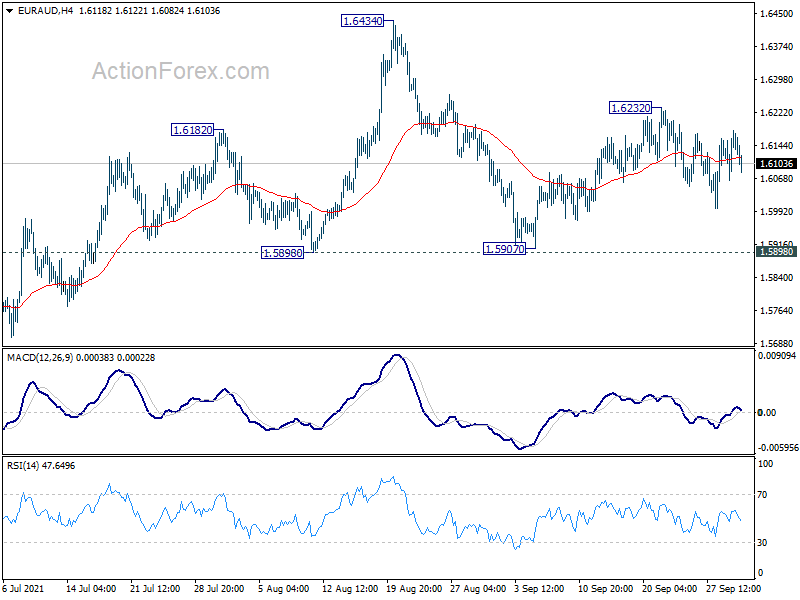Select the 1.57640 price axis value

777,311
